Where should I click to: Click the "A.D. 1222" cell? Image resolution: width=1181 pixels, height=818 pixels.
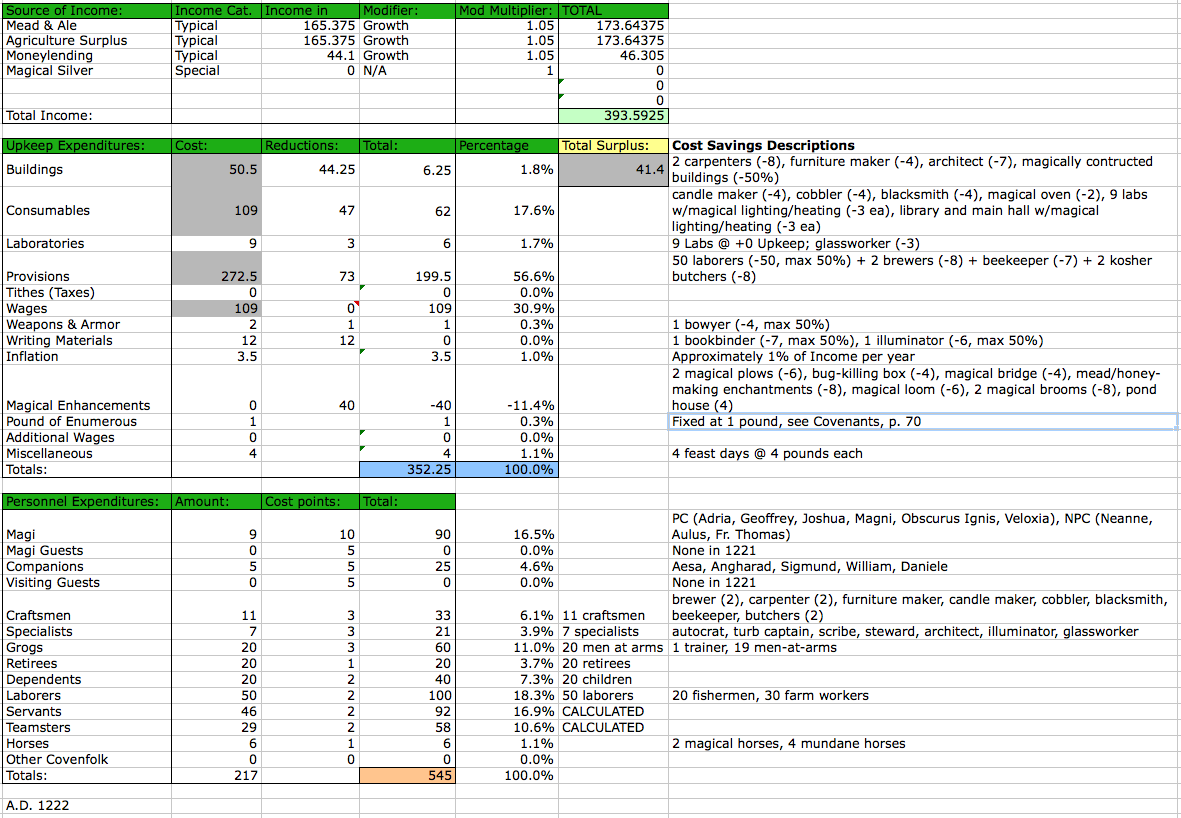tap(87, 805)
